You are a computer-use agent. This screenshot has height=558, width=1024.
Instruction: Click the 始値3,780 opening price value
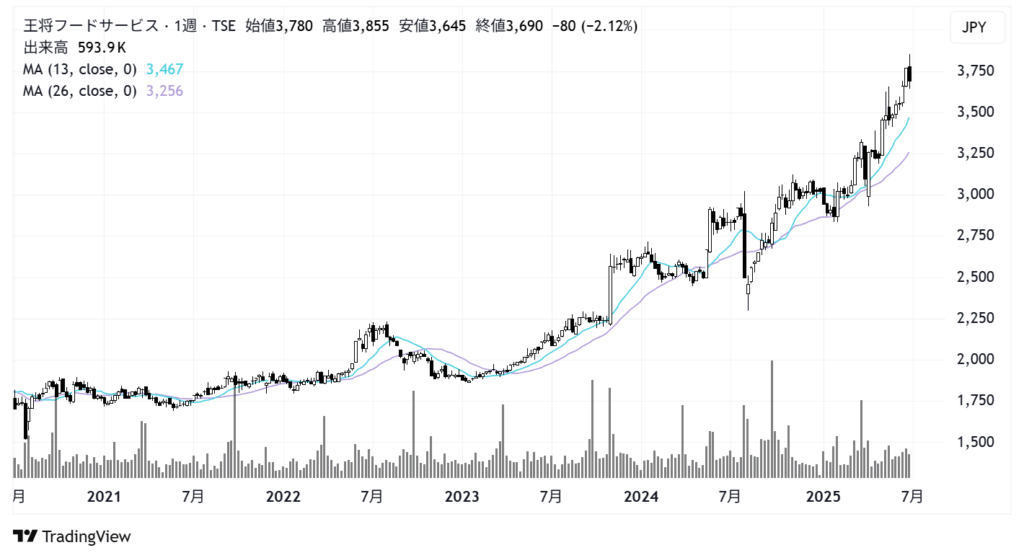[280, 26]
